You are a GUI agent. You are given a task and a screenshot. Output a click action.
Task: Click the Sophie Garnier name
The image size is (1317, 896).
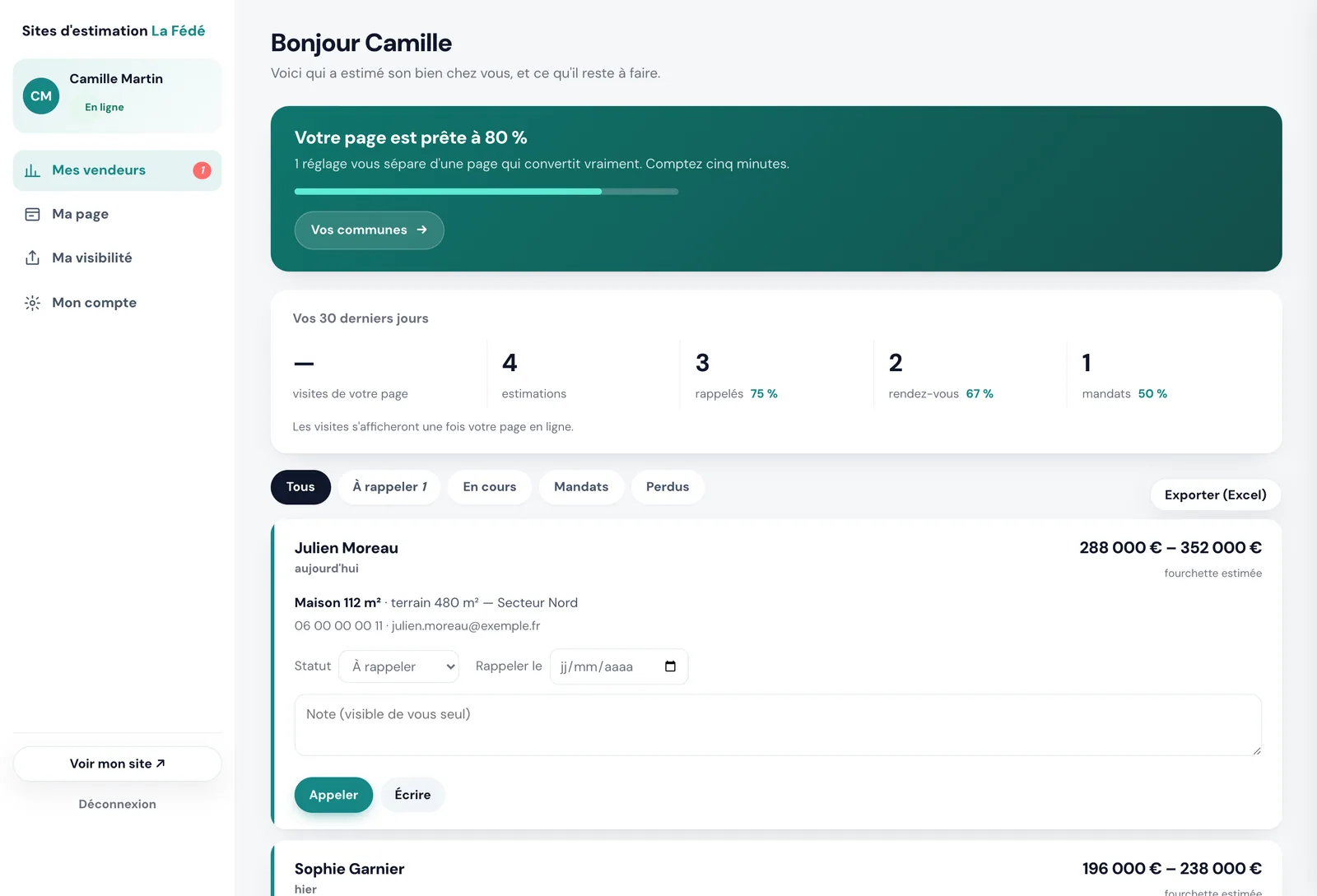pyautogui.click(x=349, y=869)
